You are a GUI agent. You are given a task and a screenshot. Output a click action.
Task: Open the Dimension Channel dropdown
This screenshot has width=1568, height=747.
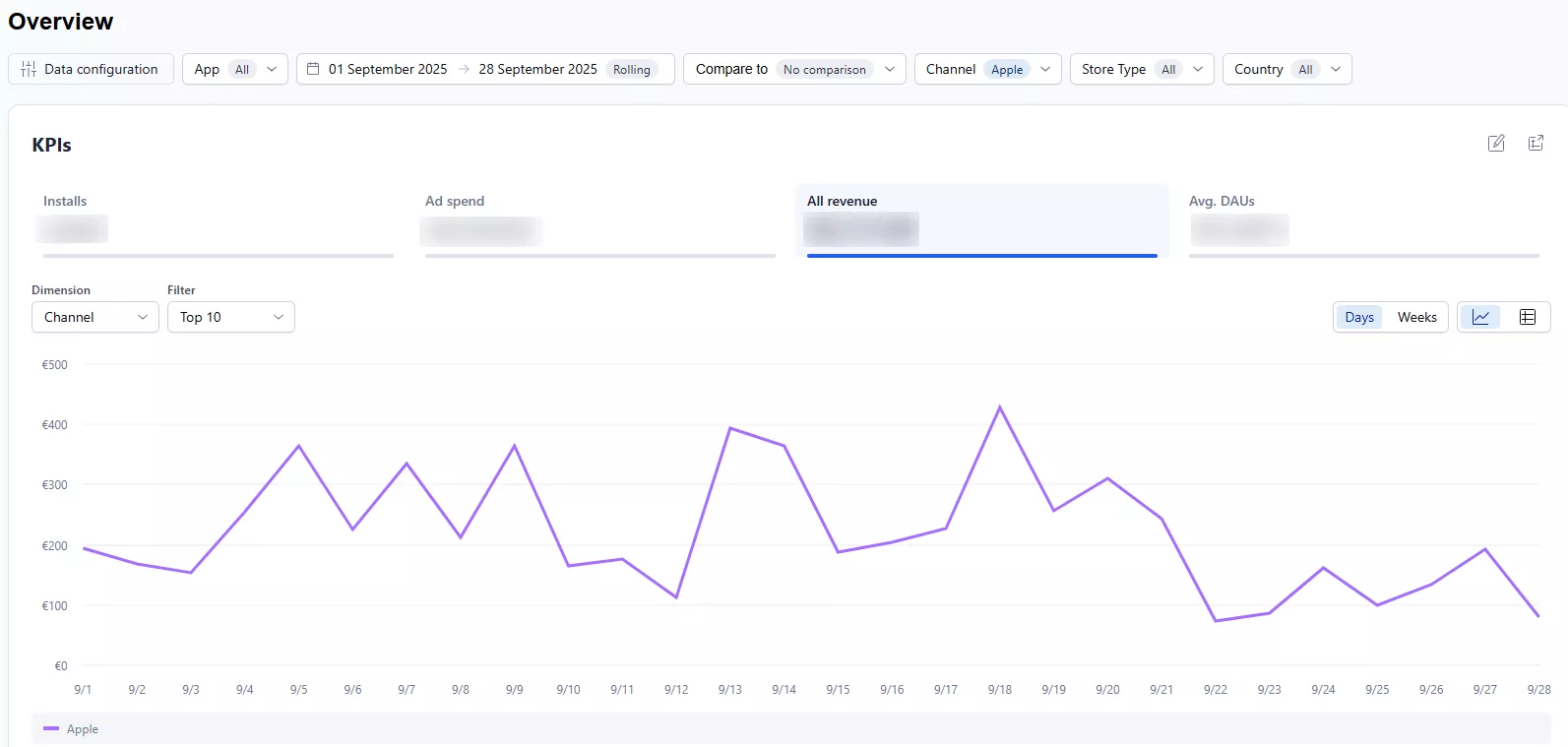[x=94, y=317]
